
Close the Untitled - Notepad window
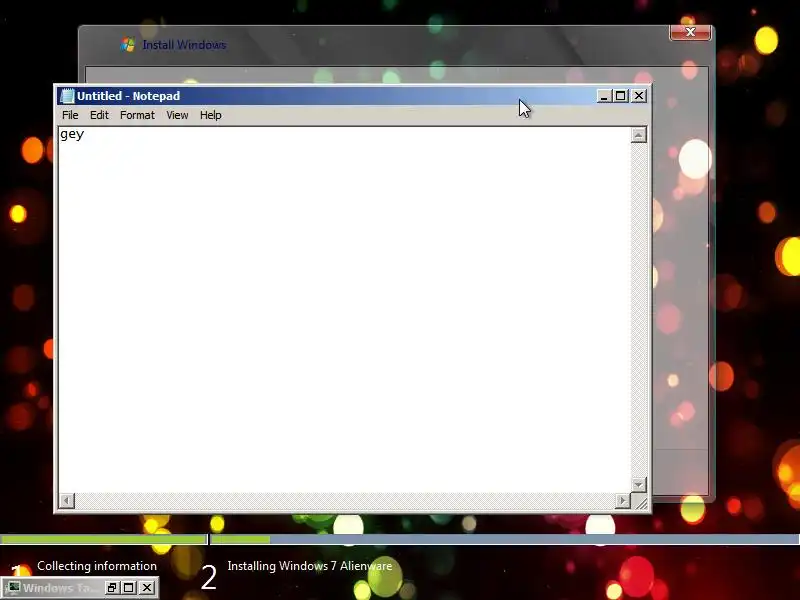[639, 96]
